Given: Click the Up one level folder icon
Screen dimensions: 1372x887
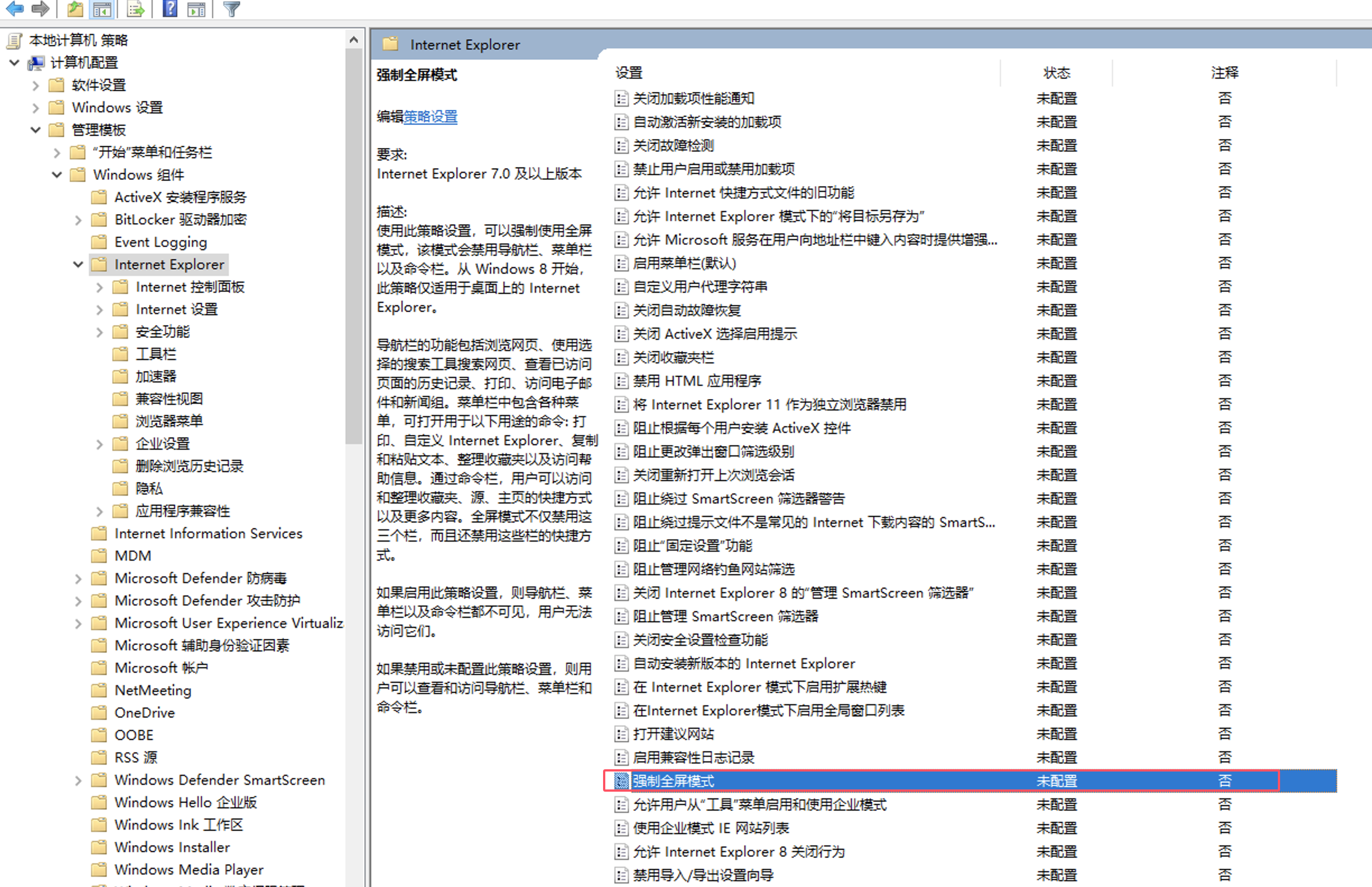Looking at the screenshot, I should pyautogui.click(x=75, y=8).
